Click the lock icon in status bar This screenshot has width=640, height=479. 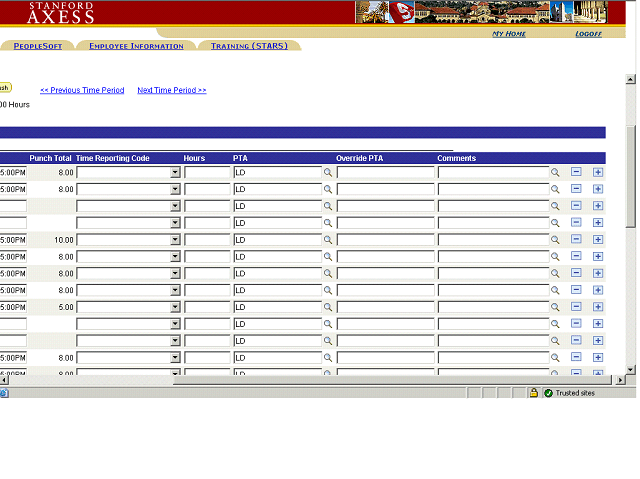click(534, 393)
